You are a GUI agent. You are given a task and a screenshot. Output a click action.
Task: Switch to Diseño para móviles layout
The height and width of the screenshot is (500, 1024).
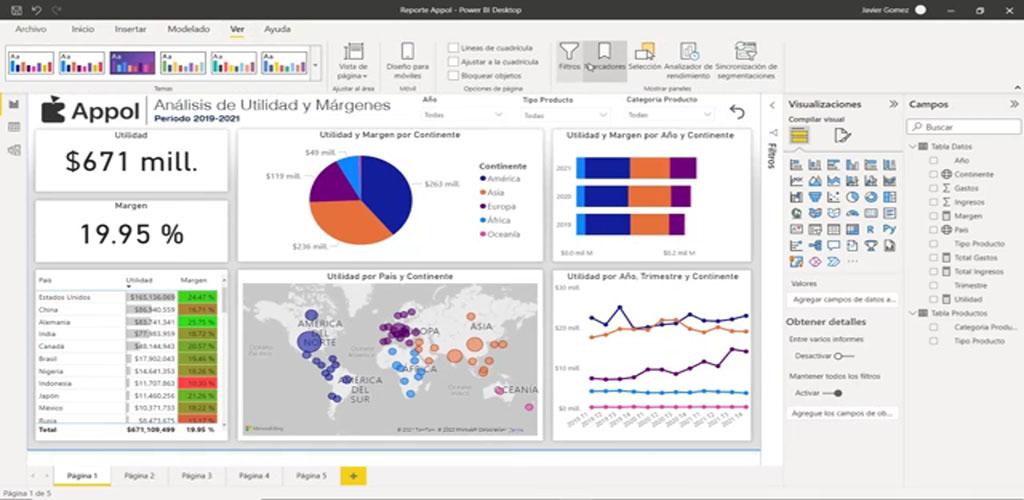click(408, 61)
